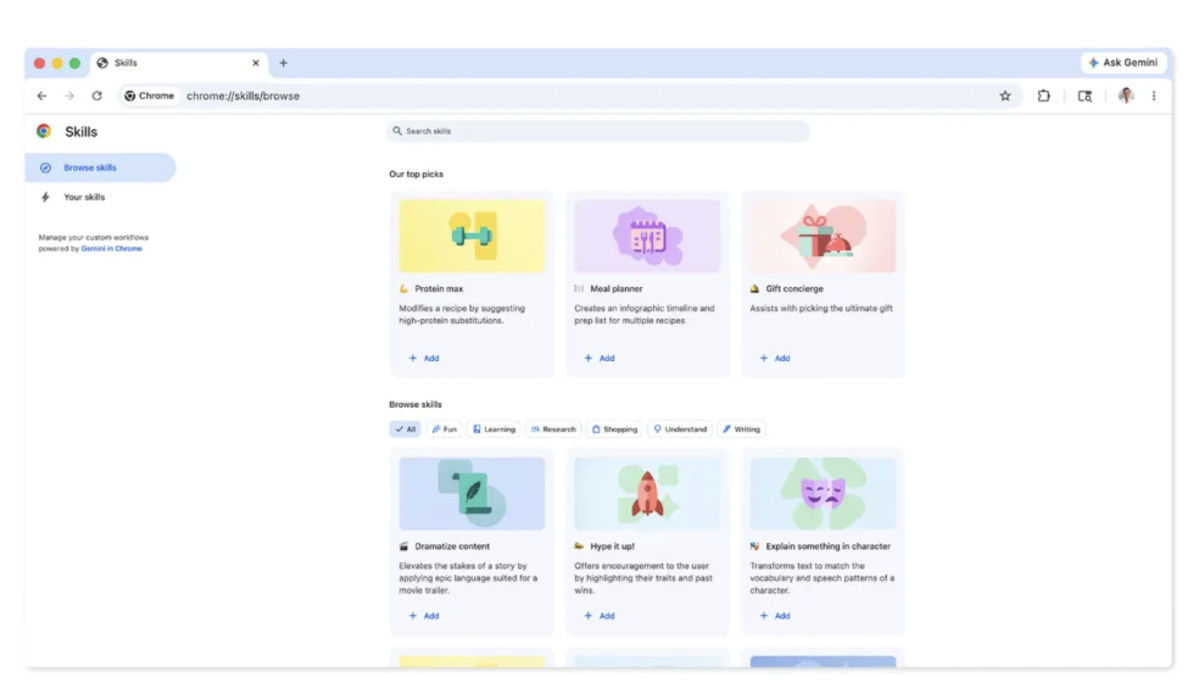Open the Extensions puzzle icon

pyautogui.click(x=1043, y=96)
